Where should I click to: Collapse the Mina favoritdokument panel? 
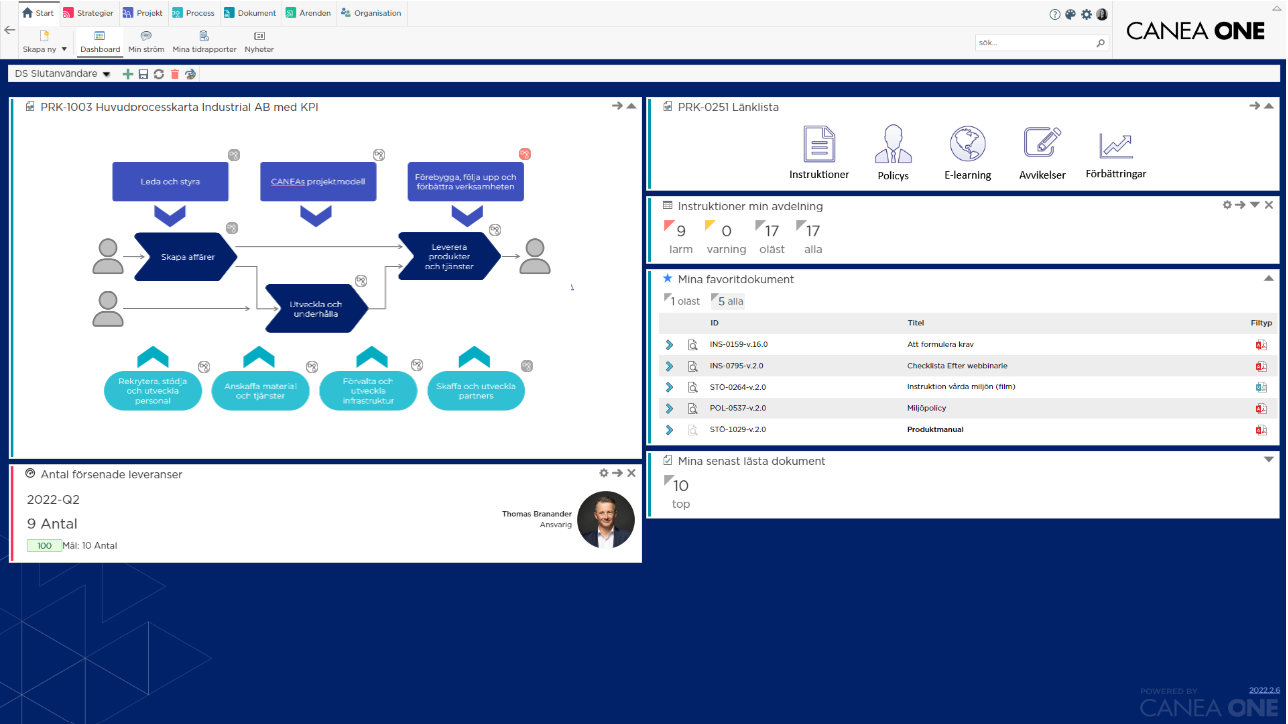(1269, 278)
